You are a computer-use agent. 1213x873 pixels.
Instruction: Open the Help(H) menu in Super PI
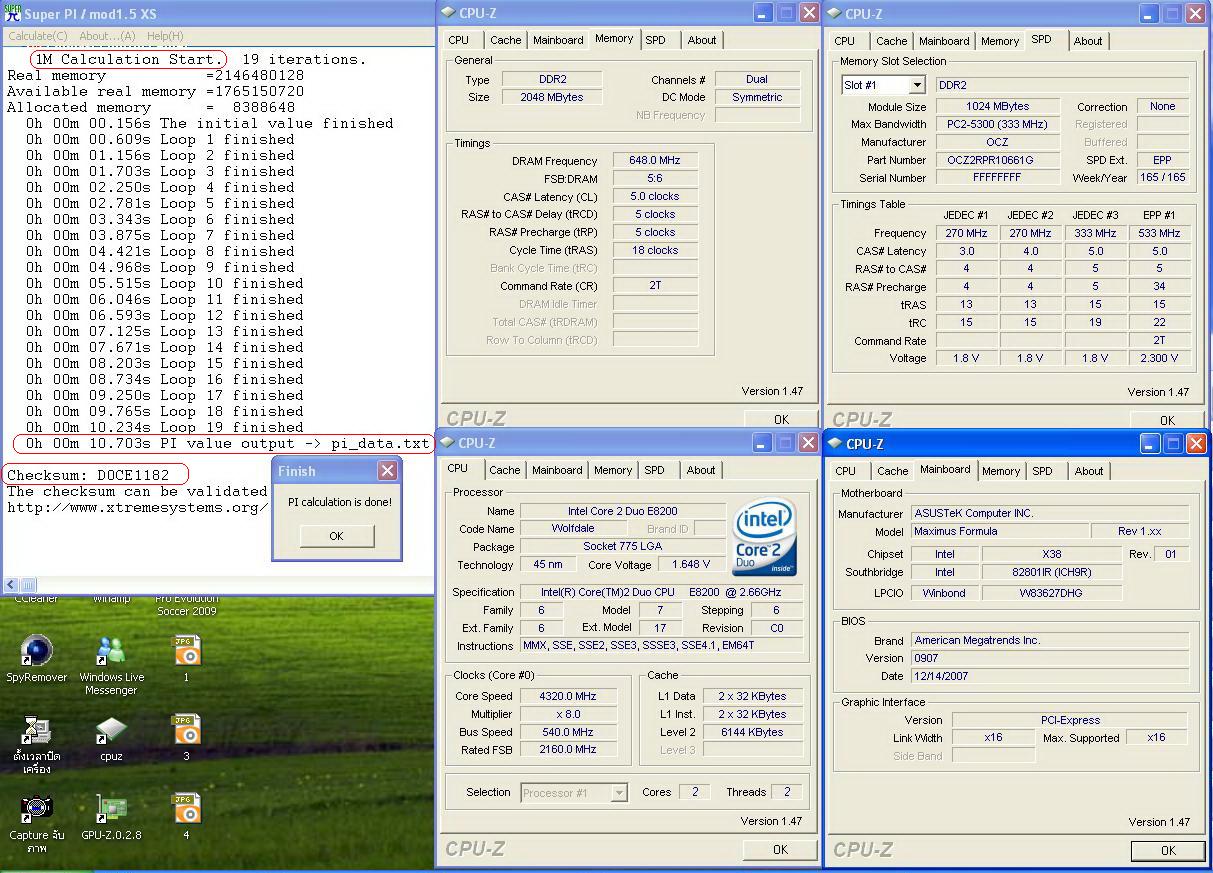[x=165, y=36]
